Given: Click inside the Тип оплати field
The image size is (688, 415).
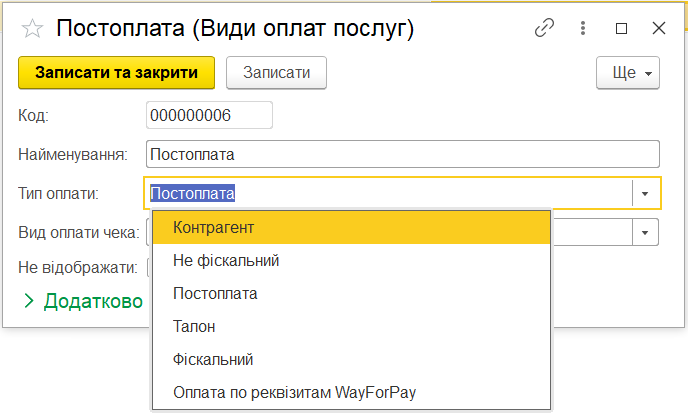Looking at the screenshot, I should pos(390,193).
